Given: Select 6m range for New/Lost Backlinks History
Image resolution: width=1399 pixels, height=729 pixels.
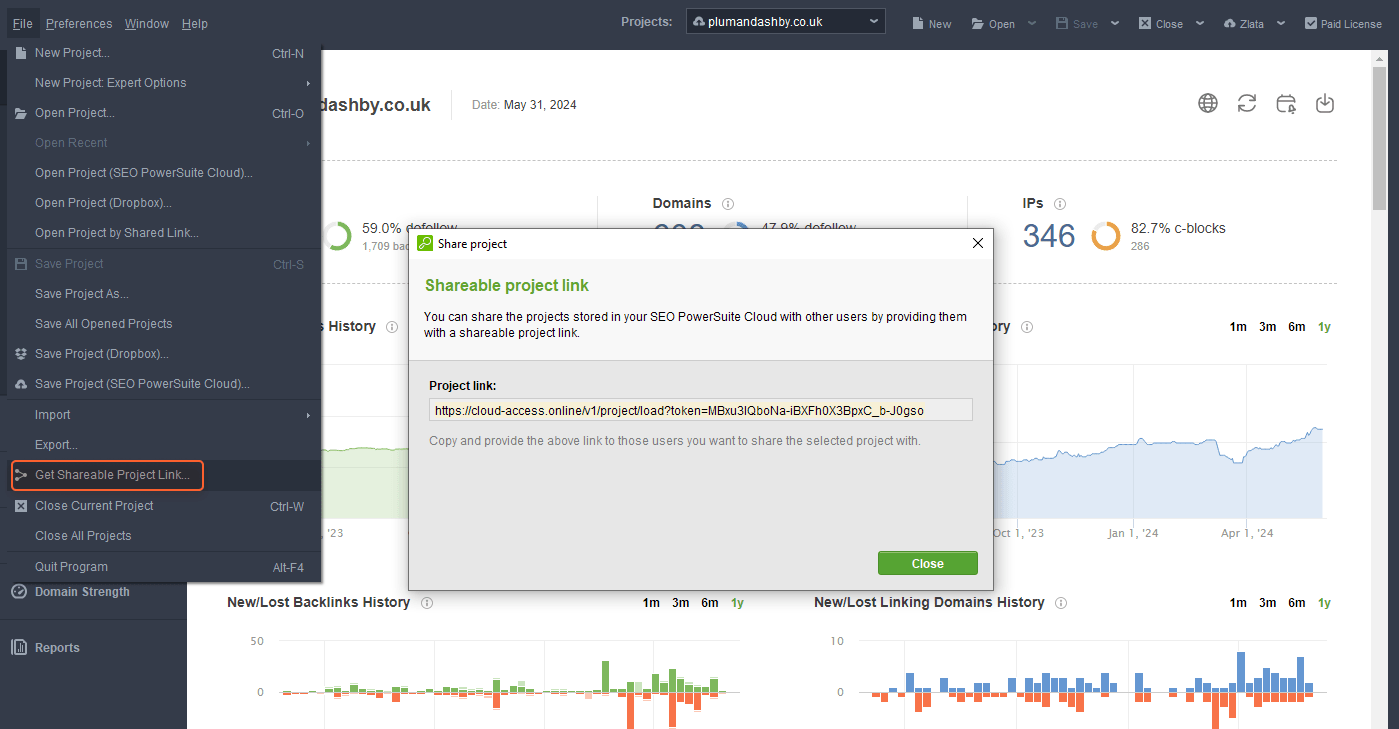Looking at the screenshot, I should click(x=710, y=603).
